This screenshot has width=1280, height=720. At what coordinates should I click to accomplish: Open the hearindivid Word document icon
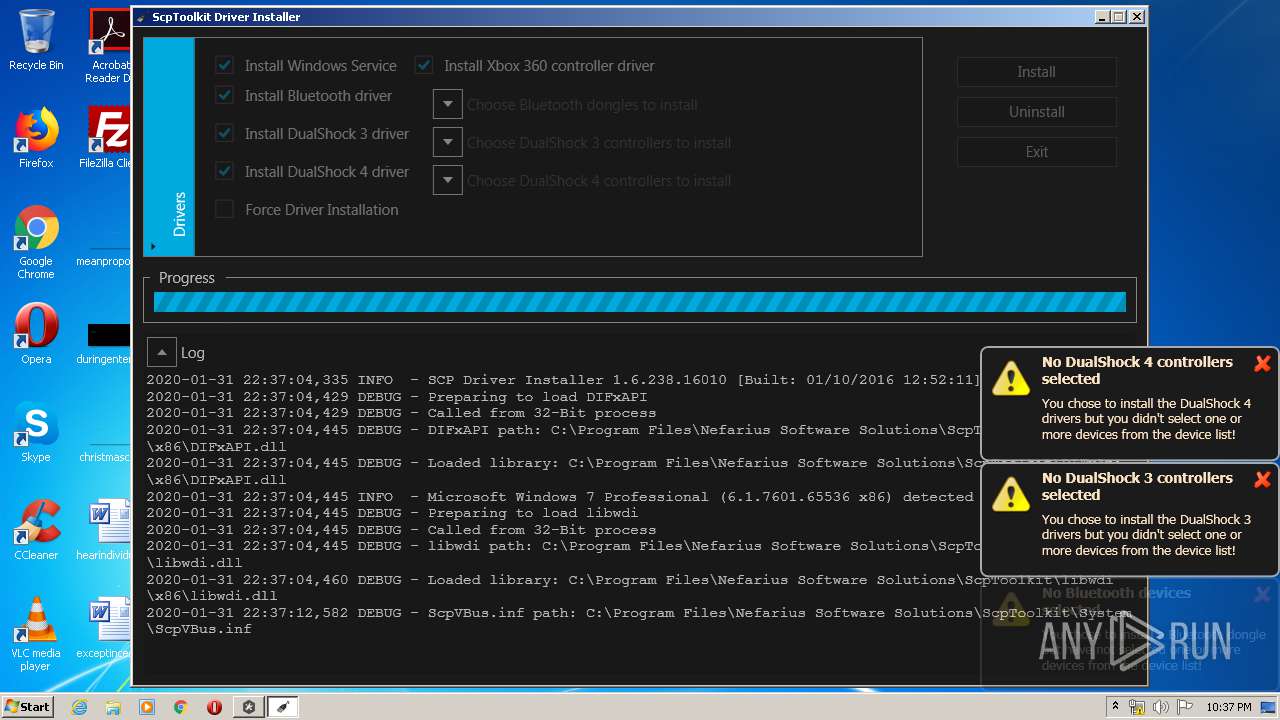(108, 530)
